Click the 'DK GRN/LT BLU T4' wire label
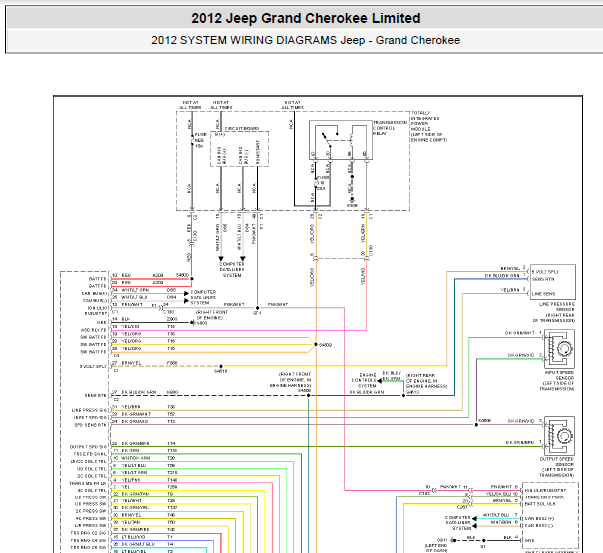The width and height of the screenshot is (603, 553). pos(147,544)
